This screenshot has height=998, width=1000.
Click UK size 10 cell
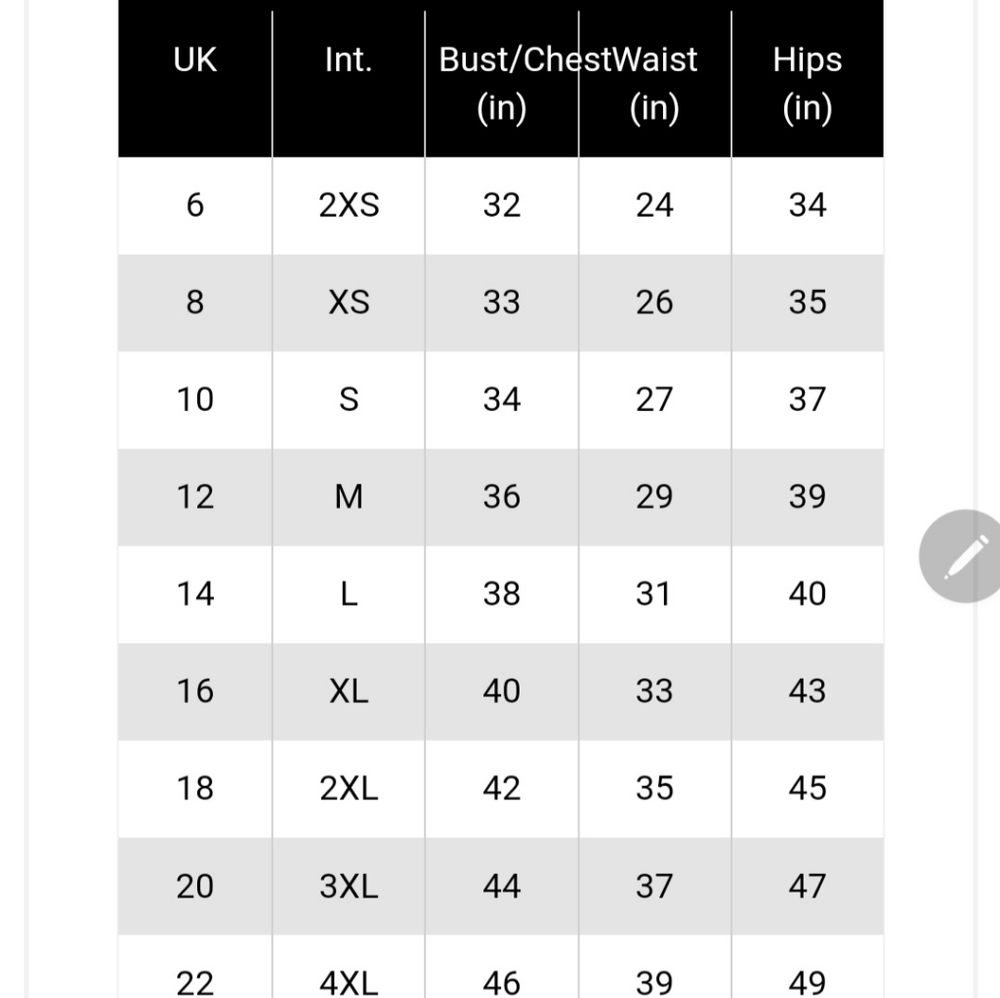pyautogui.click(x=195, y=399)
